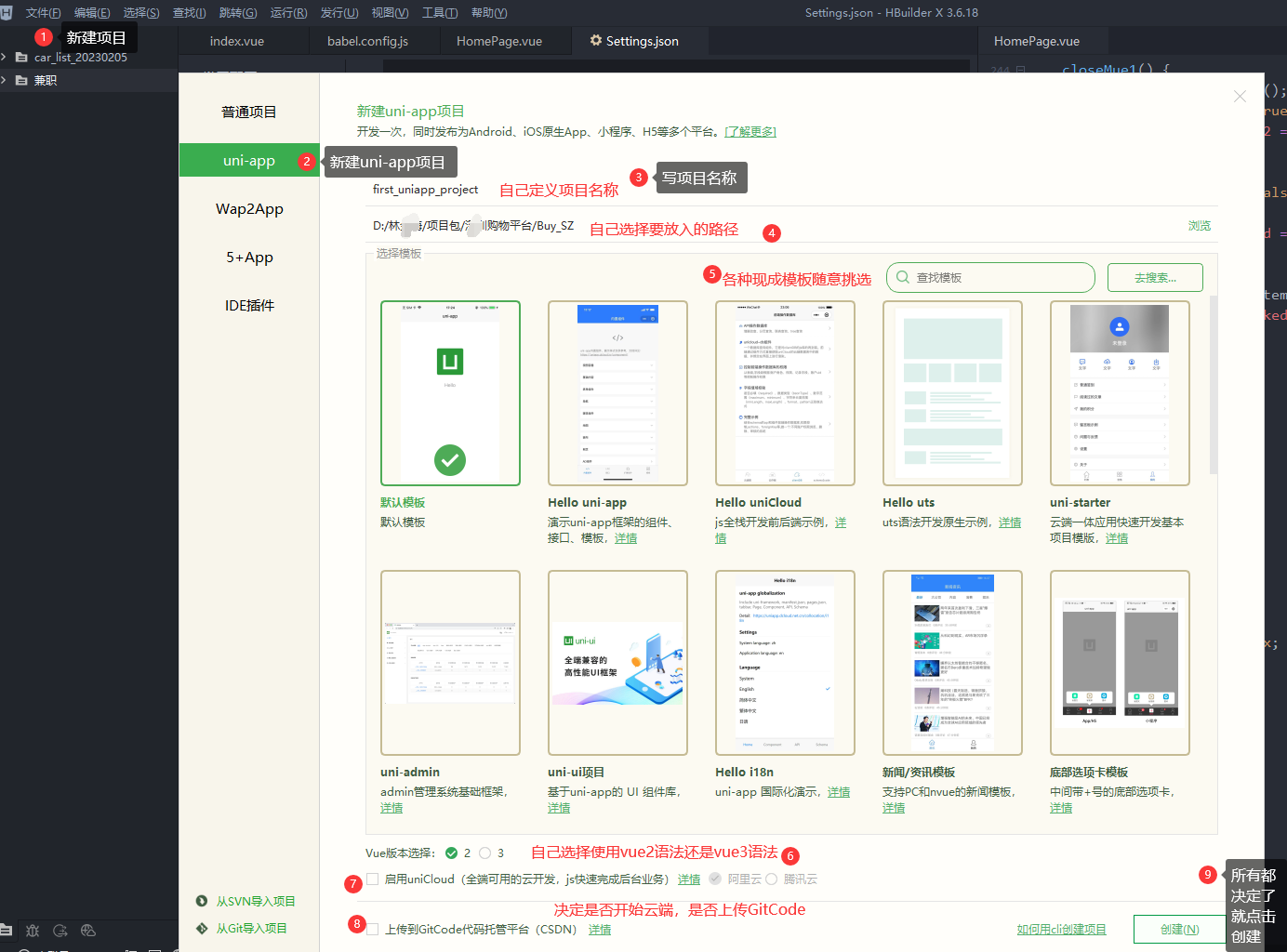Expand the 兼职 project arrow
The image size is (1287, 952).
coord(5,80)
